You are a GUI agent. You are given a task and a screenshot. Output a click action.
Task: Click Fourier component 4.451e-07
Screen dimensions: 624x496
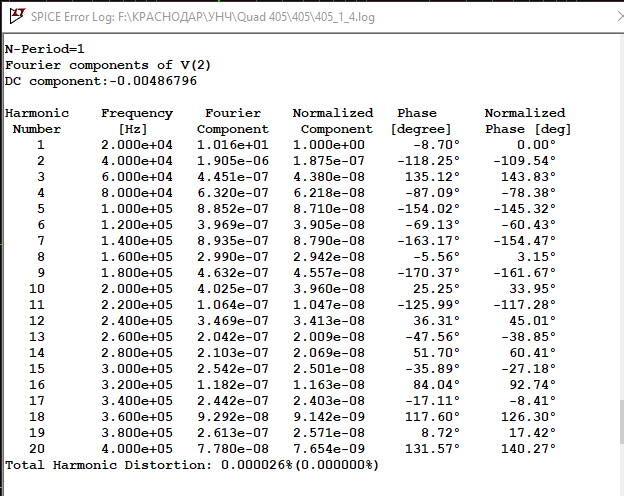coord(233,177)
